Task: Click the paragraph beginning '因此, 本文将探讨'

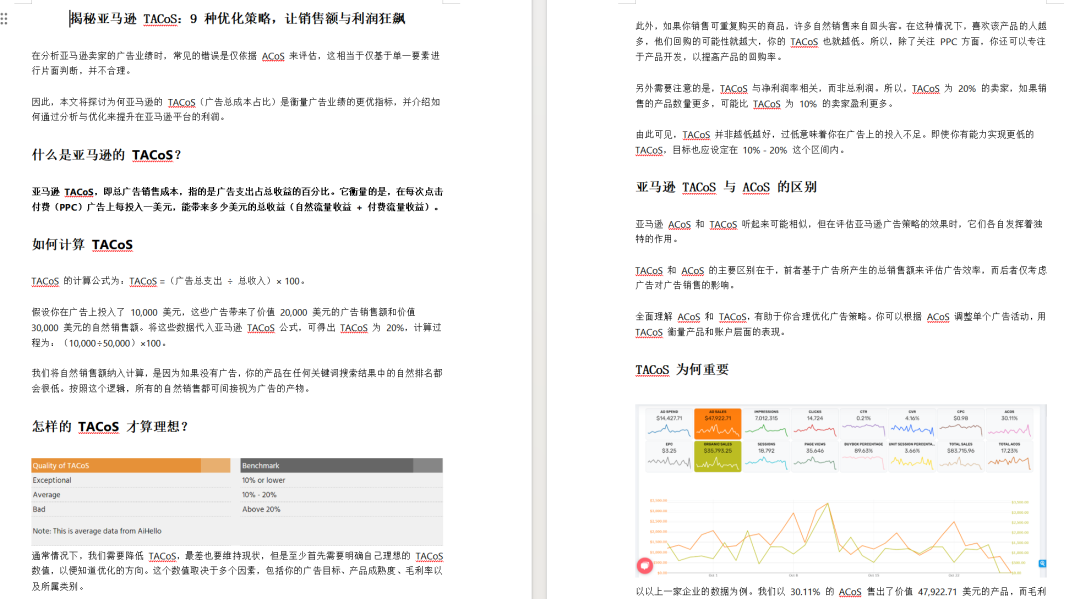Action: pyautogui.click(x=236, y=109)
